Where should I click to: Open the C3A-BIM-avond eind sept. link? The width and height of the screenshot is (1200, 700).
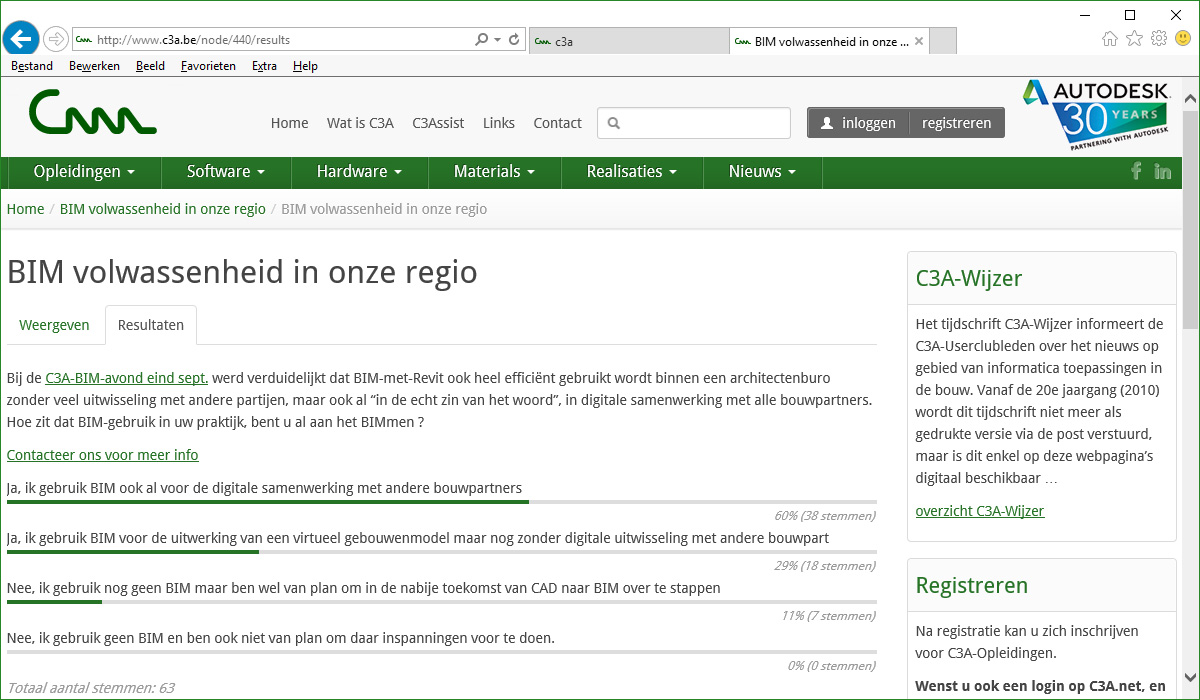(127, 378)
